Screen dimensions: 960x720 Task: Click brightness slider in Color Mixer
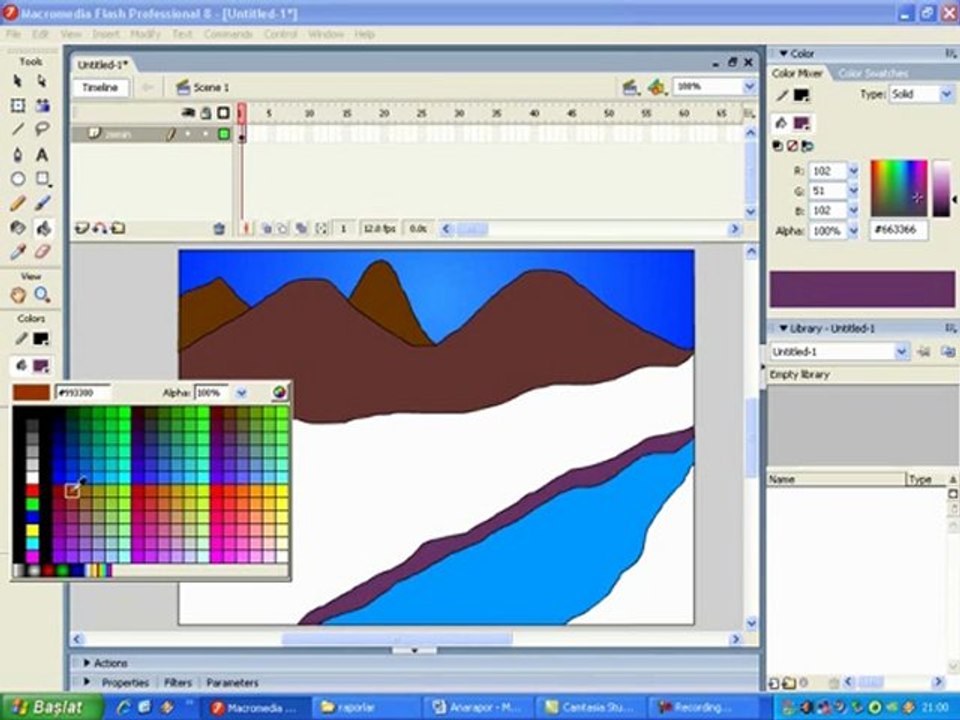[x=941, y=189]
